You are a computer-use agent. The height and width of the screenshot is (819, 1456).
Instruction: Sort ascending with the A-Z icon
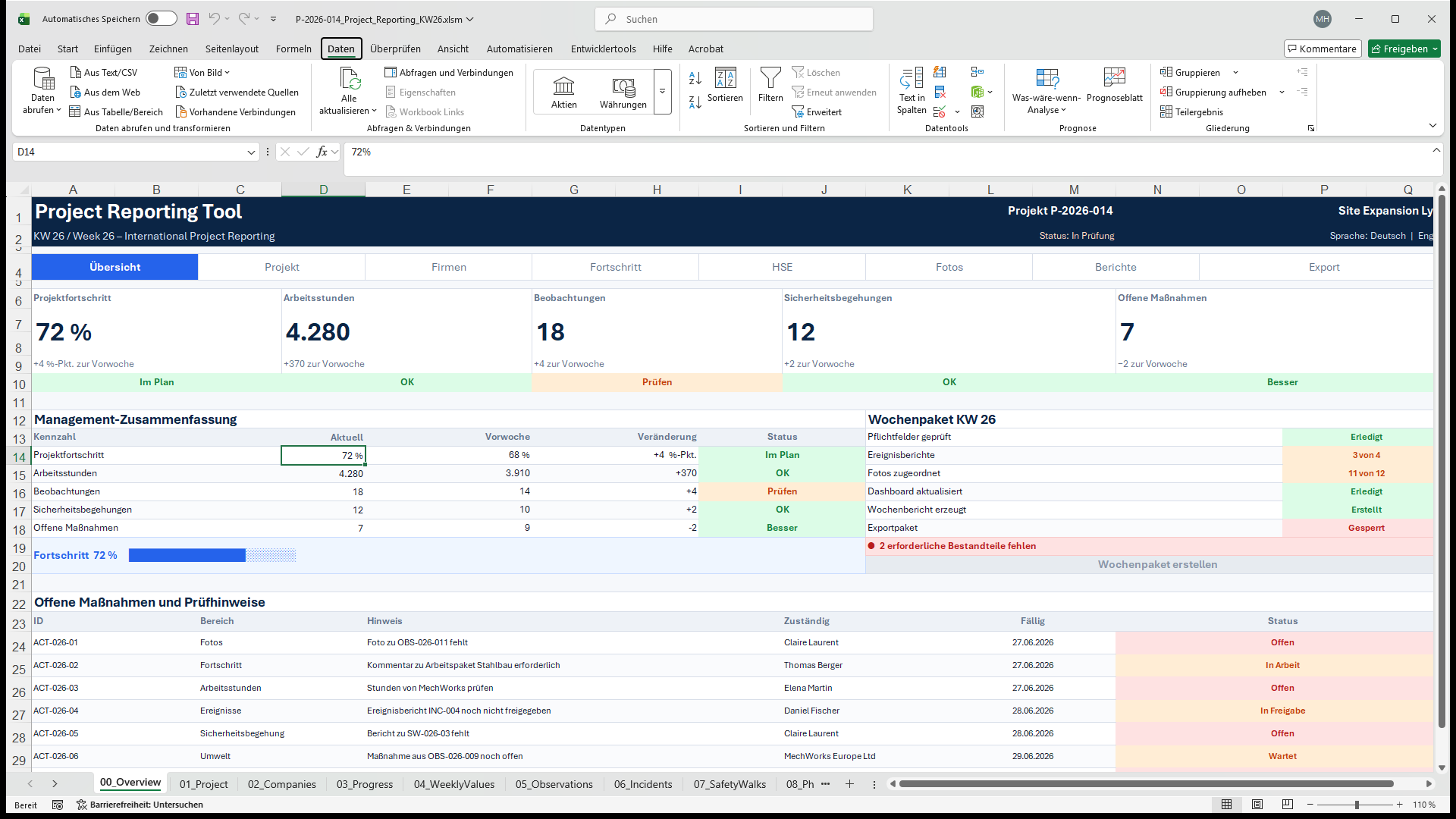coord(695,78)
